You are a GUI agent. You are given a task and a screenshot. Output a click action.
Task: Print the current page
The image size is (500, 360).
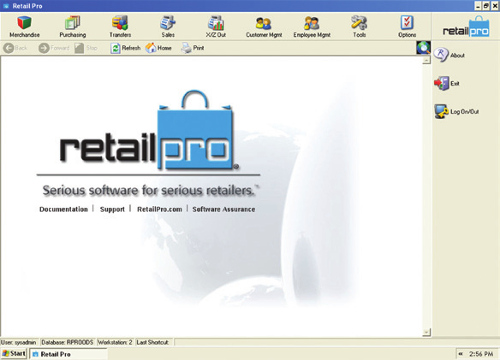(x=192, y=48)
